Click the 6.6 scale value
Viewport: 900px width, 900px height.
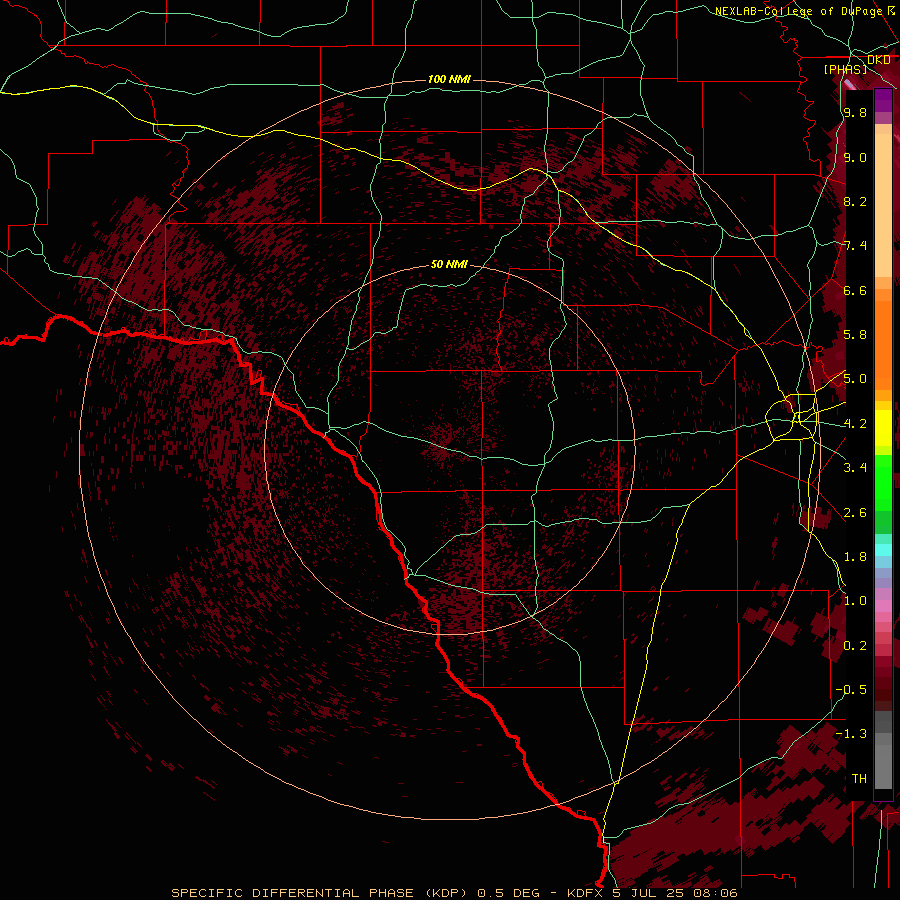pos(855,290)
